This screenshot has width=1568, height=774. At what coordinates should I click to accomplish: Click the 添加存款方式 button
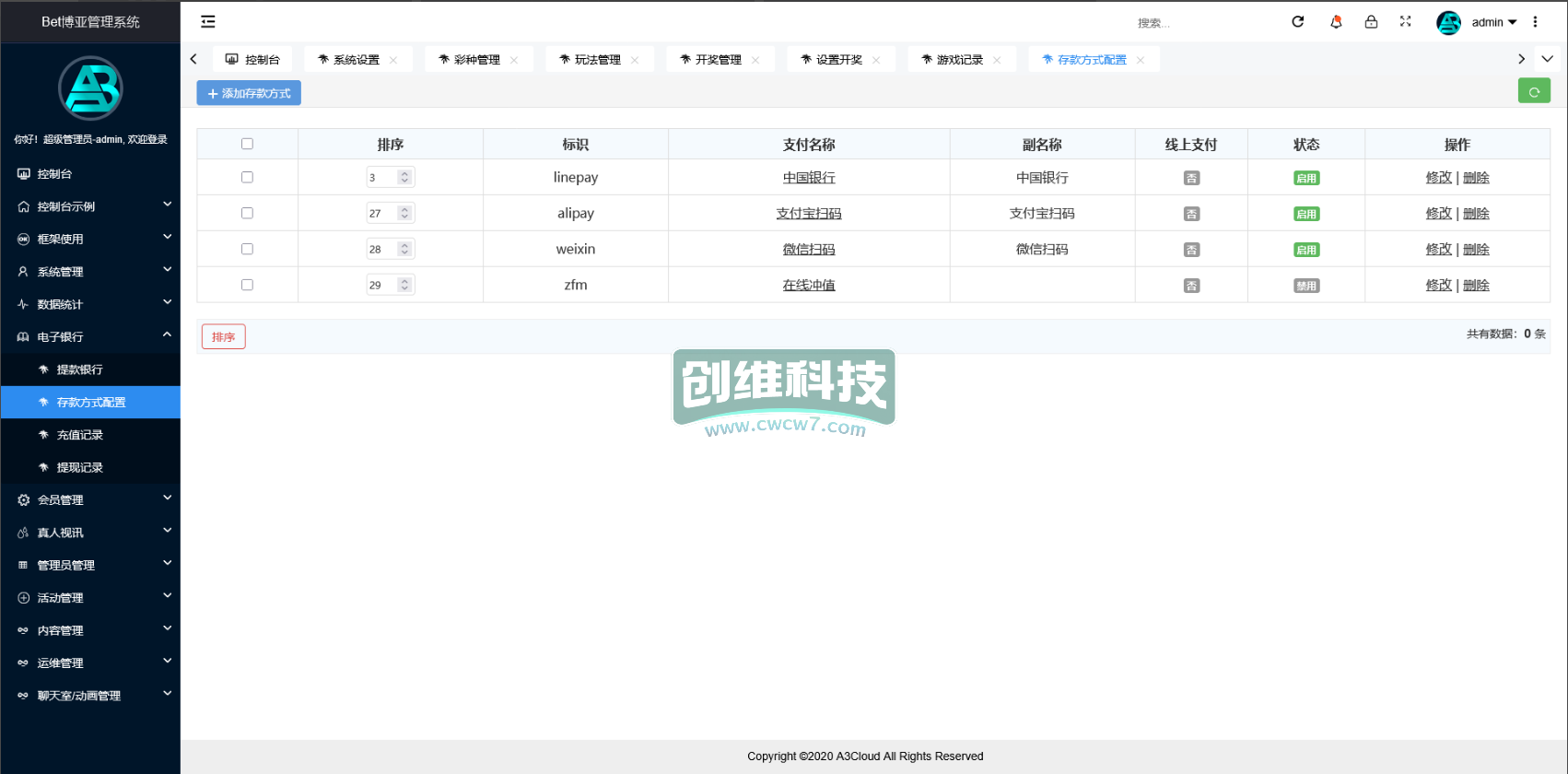click(x=249, y=93)
